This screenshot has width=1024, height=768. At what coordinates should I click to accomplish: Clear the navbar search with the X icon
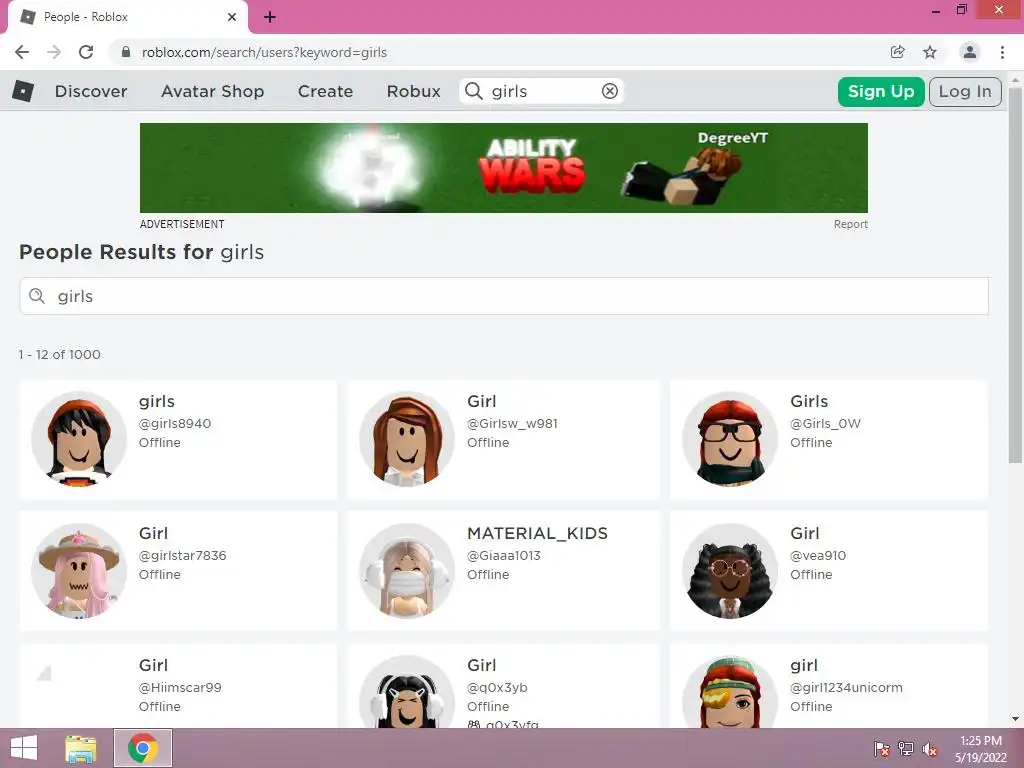(x=610, y=91)
